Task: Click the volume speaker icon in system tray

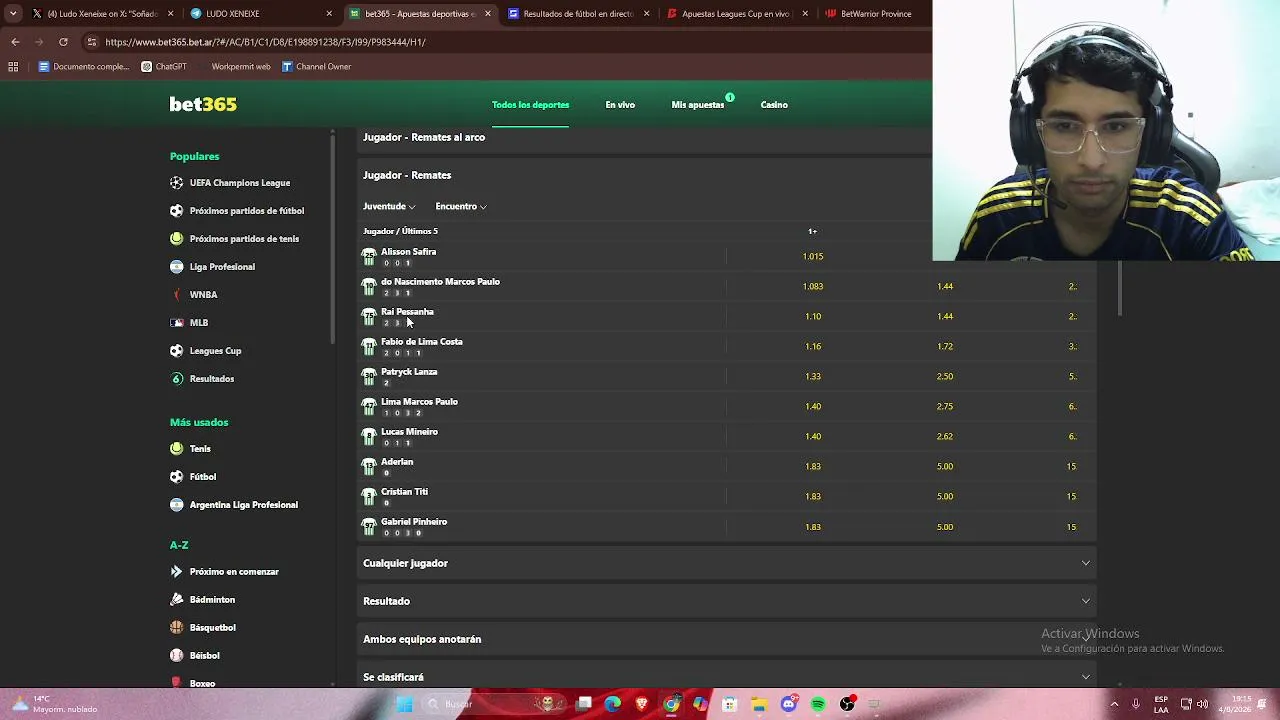Action: pos(1202,704)
